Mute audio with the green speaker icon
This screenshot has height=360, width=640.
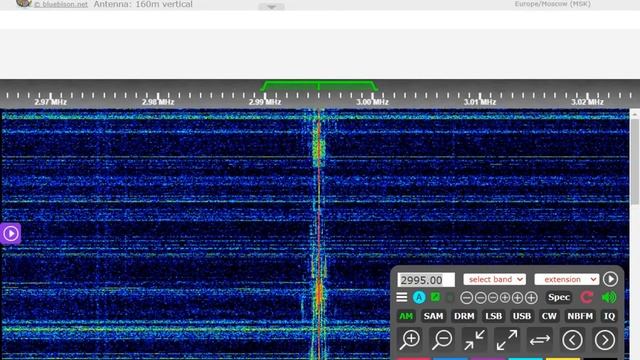coord(609,298)
